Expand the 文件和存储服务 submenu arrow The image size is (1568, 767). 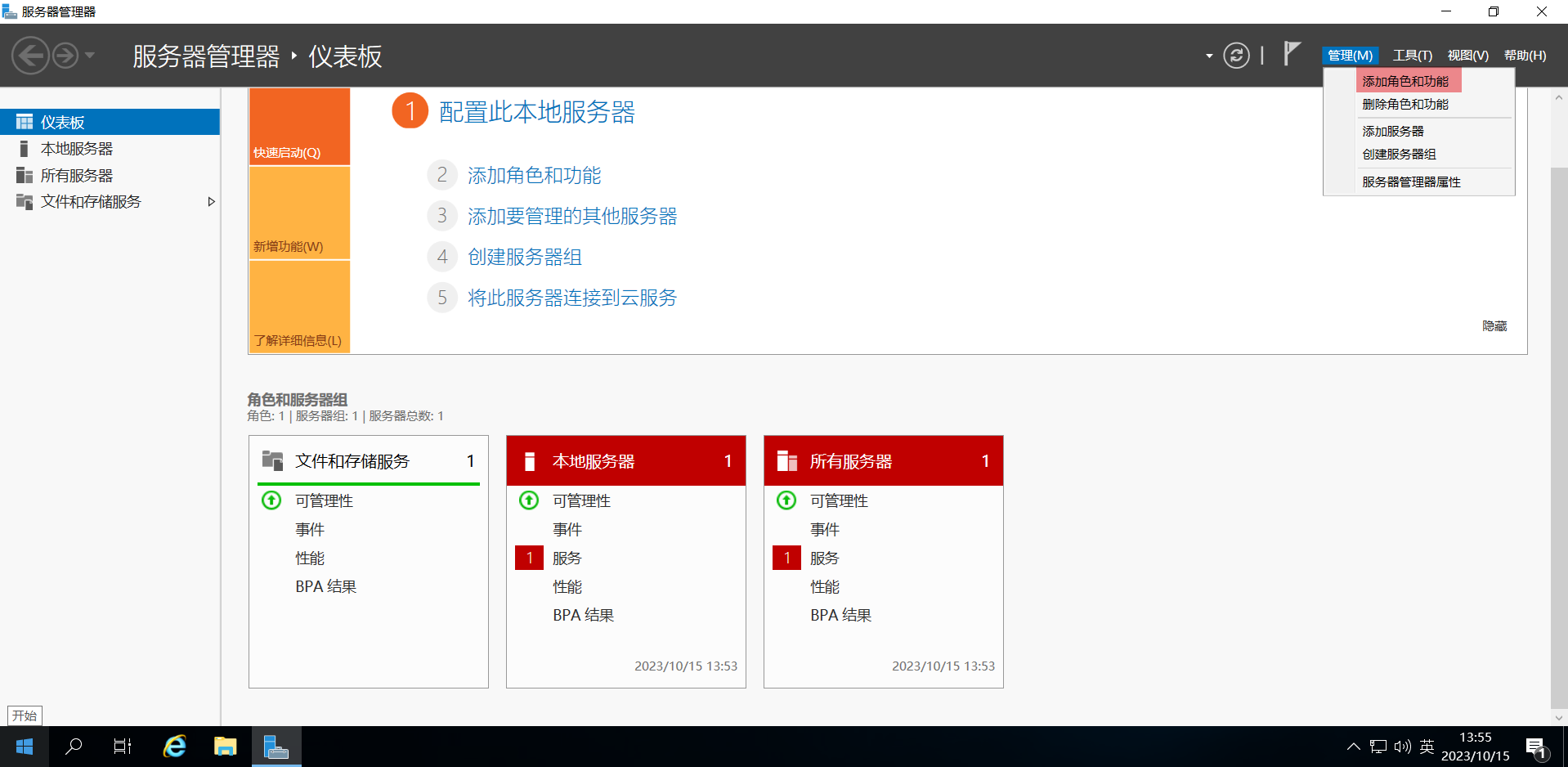(211, 201)
